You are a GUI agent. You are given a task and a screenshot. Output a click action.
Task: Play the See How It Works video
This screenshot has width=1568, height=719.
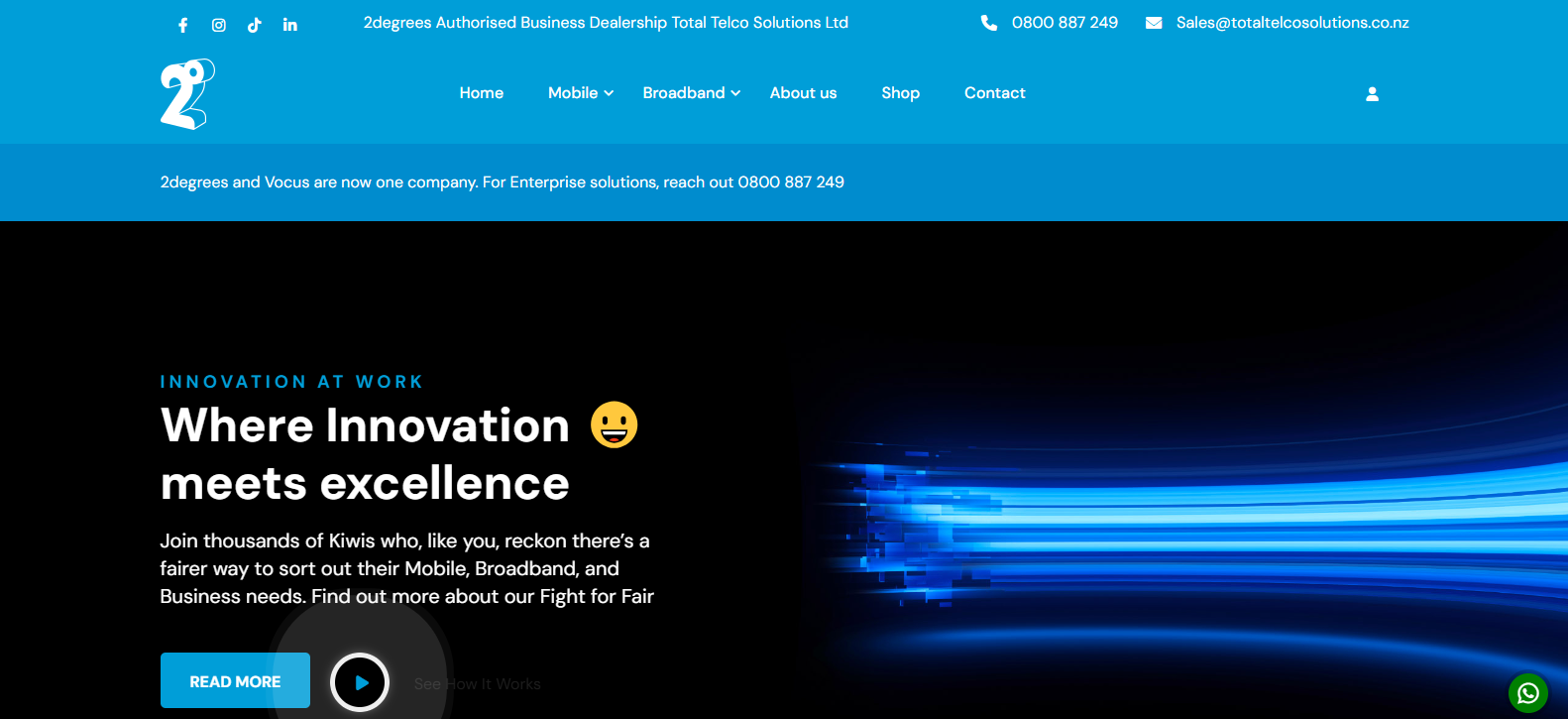(360, 682)
